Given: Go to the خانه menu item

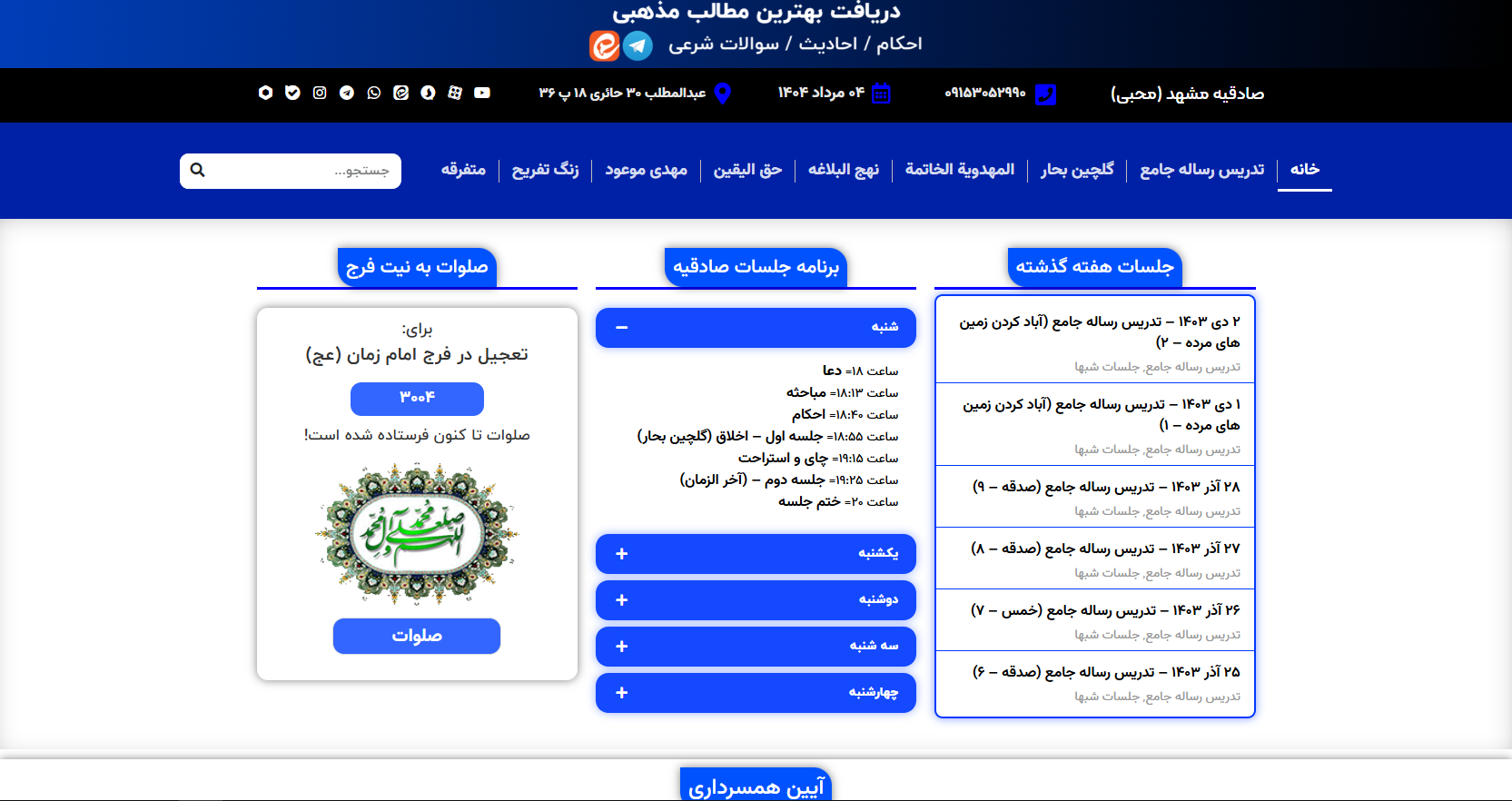Looking at the screenshot, I should tap(1305, 169).
